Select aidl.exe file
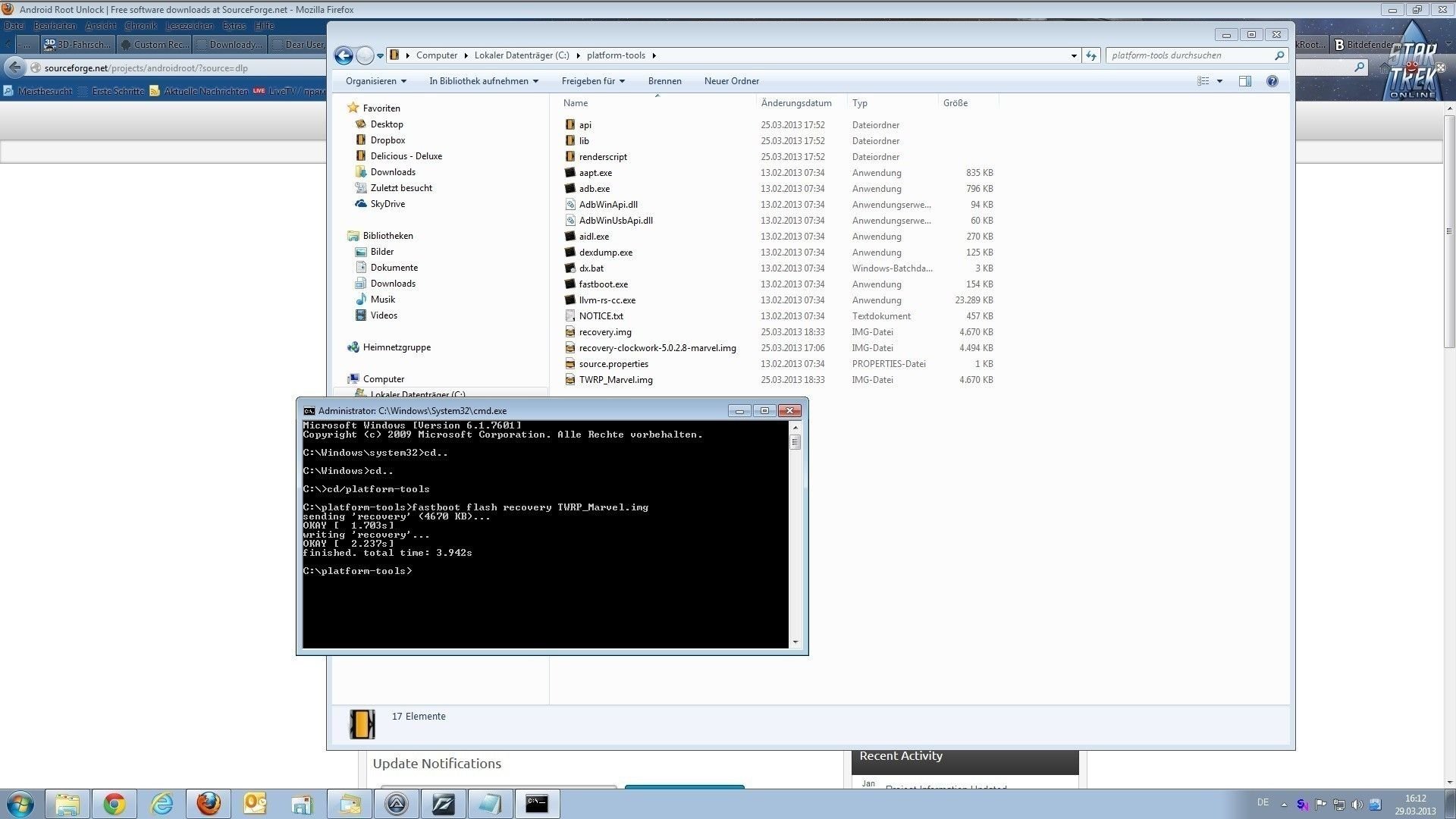 (594, 237)
